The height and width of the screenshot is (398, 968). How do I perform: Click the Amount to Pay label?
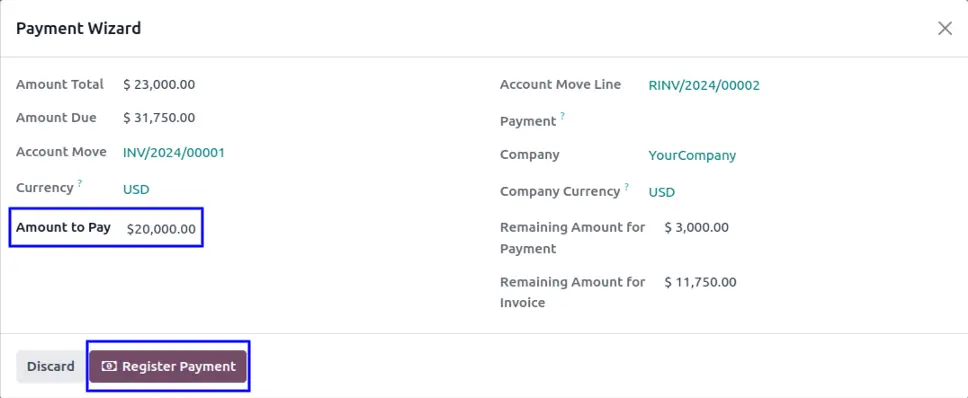pos(64,228)
